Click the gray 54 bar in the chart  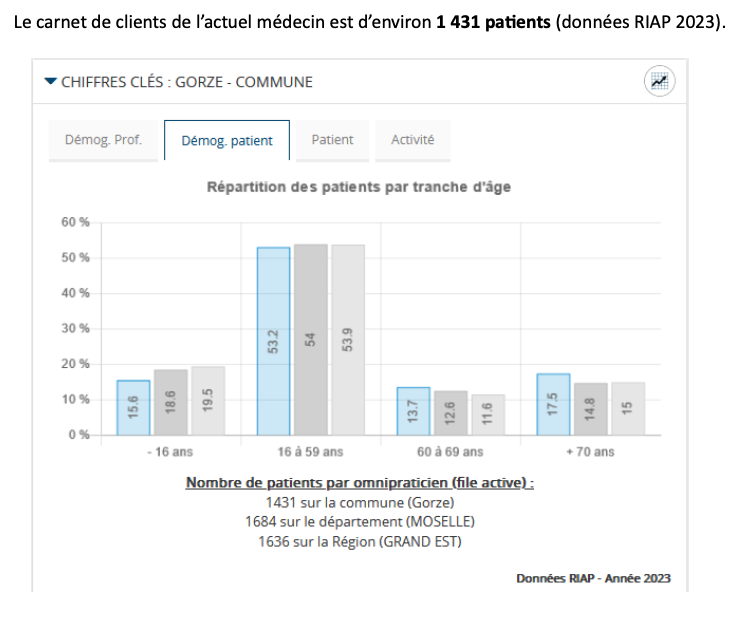(310, 340)
